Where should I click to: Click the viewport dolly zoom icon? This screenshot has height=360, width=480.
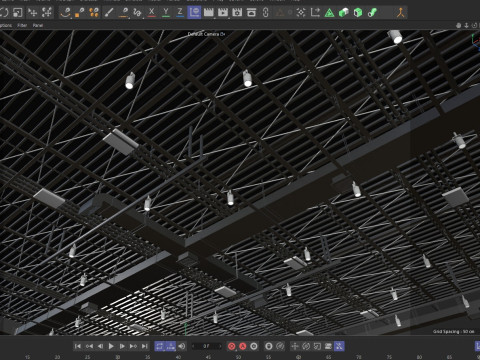point(466,25)
